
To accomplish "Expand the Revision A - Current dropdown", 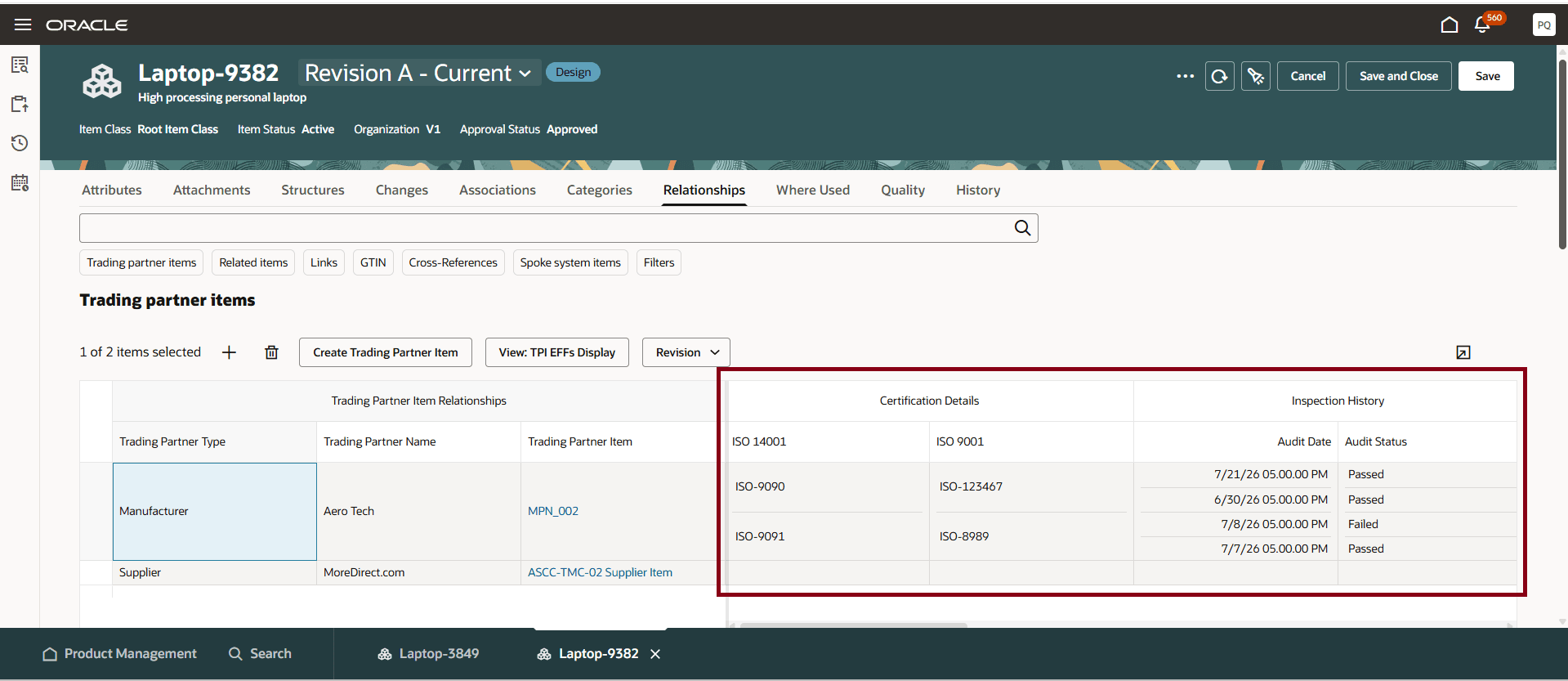I will 419,73.
